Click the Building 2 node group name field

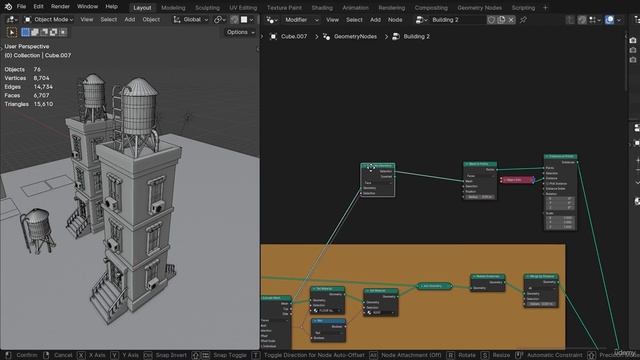point(457,20)
